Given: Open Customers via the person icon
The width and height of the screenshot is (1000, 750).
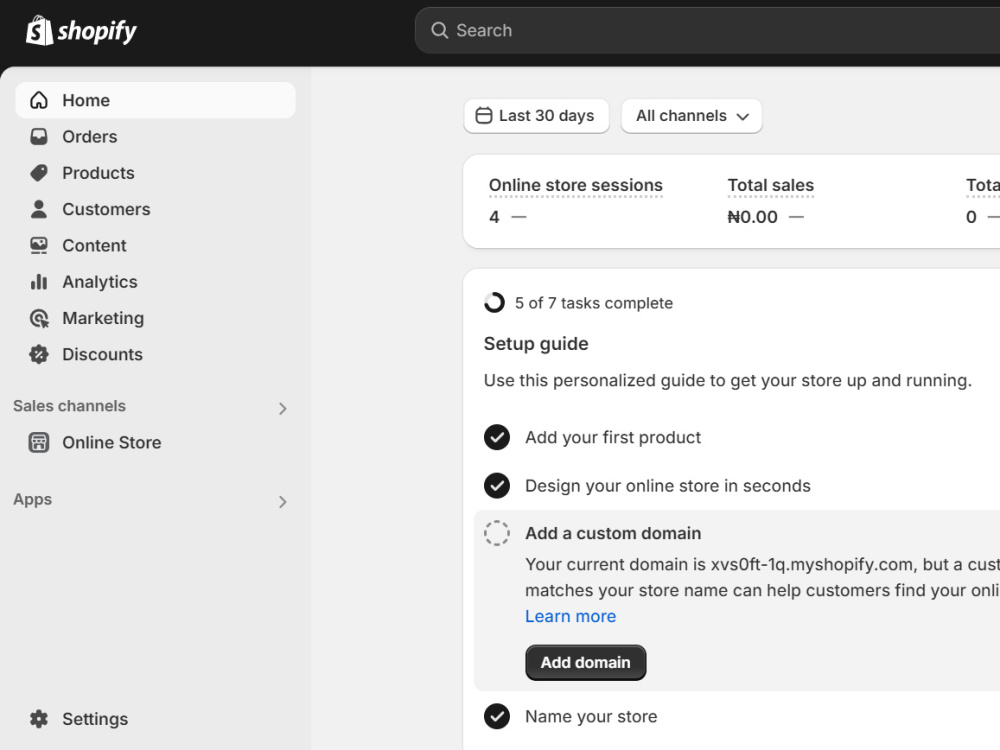Looking at the screenshot, I should coord(39,209).
